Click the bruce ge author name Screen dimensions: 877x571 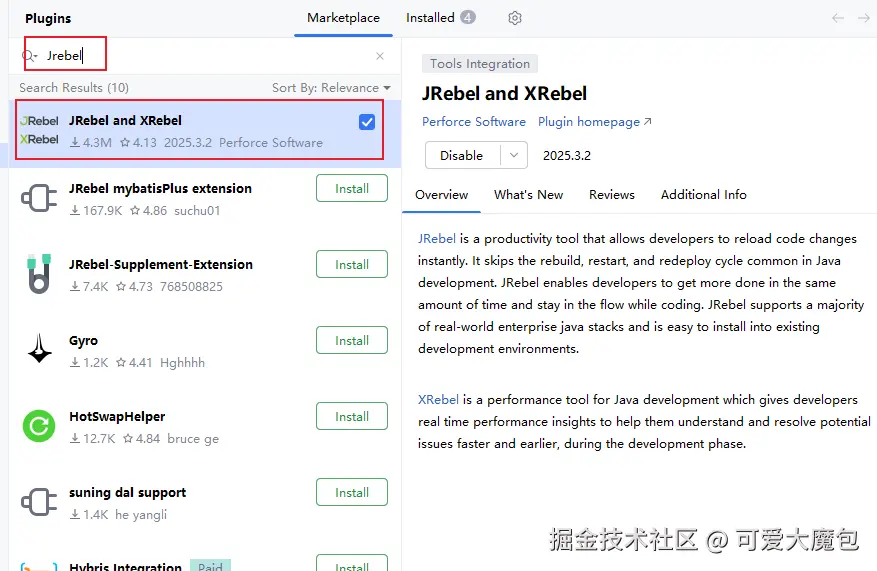193,439
